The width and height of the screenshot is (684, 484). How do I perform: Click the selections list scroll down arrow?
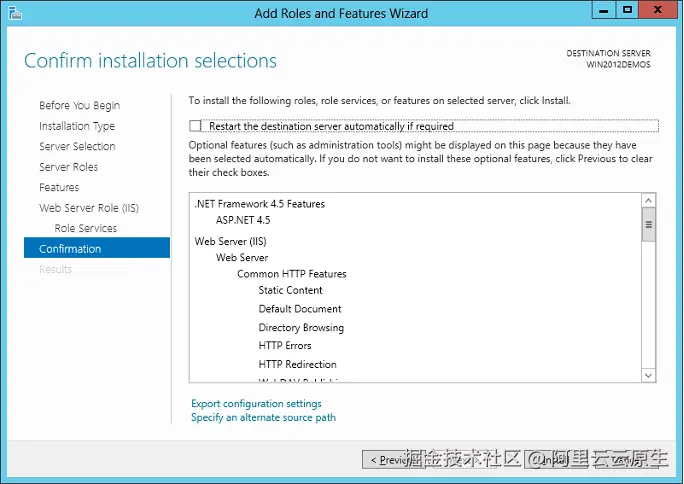[x=648, y=375]
